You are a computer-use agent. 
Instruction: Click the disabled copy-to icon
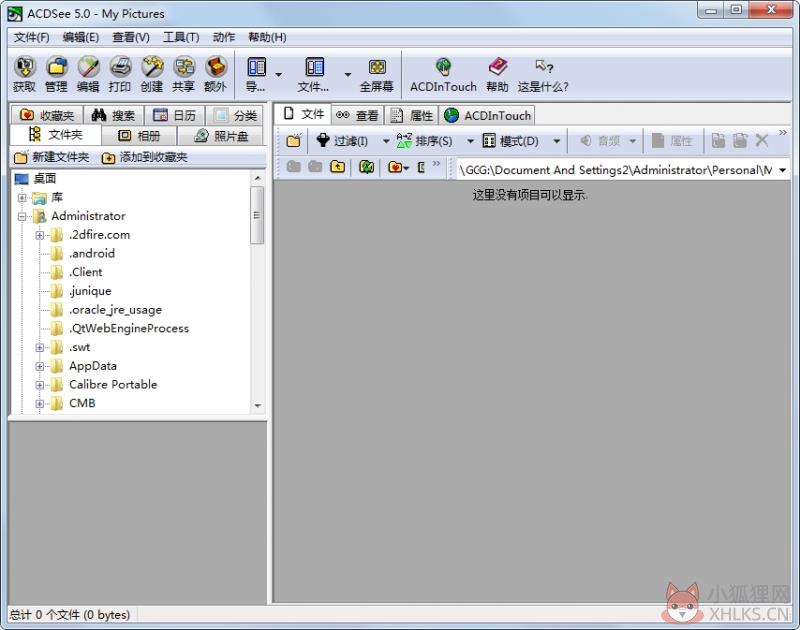pyautogui.click(x=718, y=141)
